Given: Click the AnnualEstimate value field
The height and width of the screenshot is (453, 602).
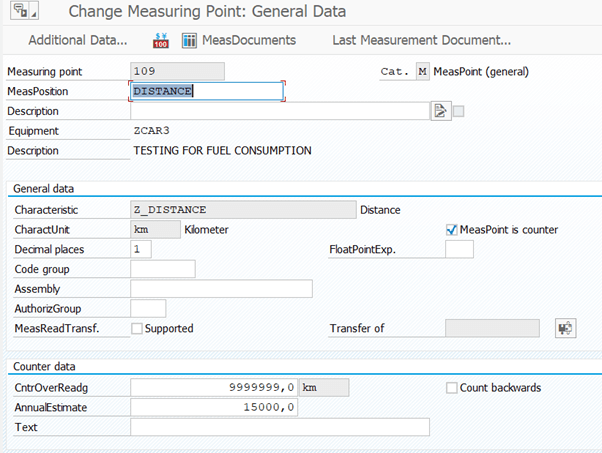Looking at the screenshot, I should tap(214, 407).
